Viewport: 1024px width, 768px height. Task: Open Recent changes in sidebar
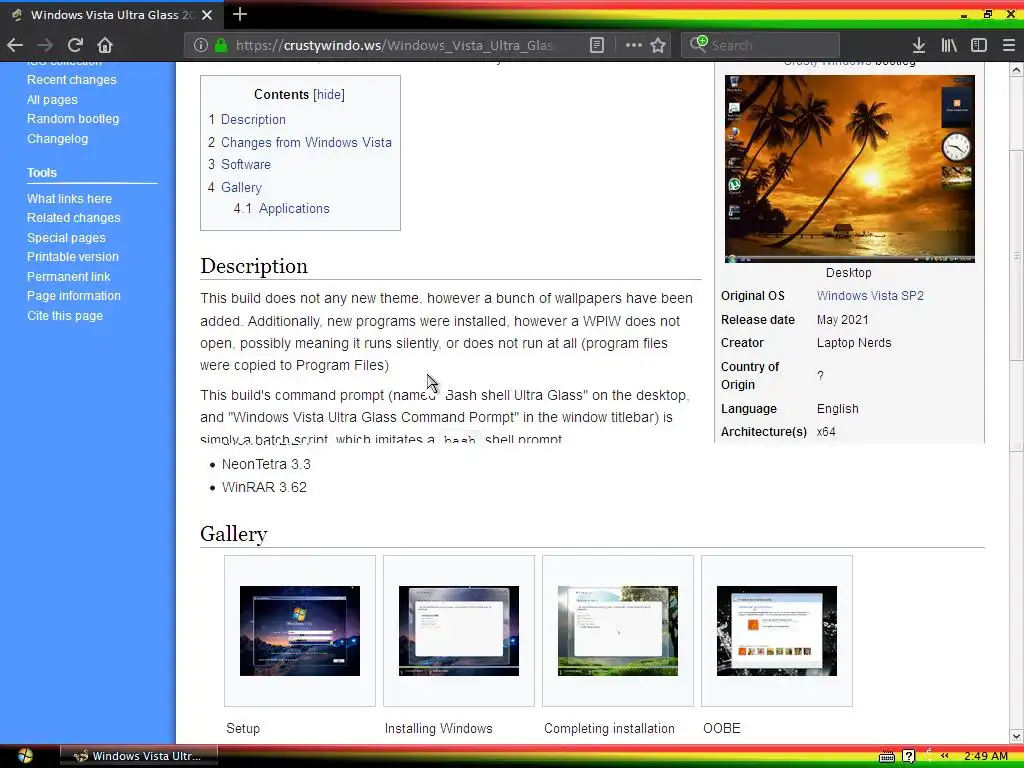[72, 80]
